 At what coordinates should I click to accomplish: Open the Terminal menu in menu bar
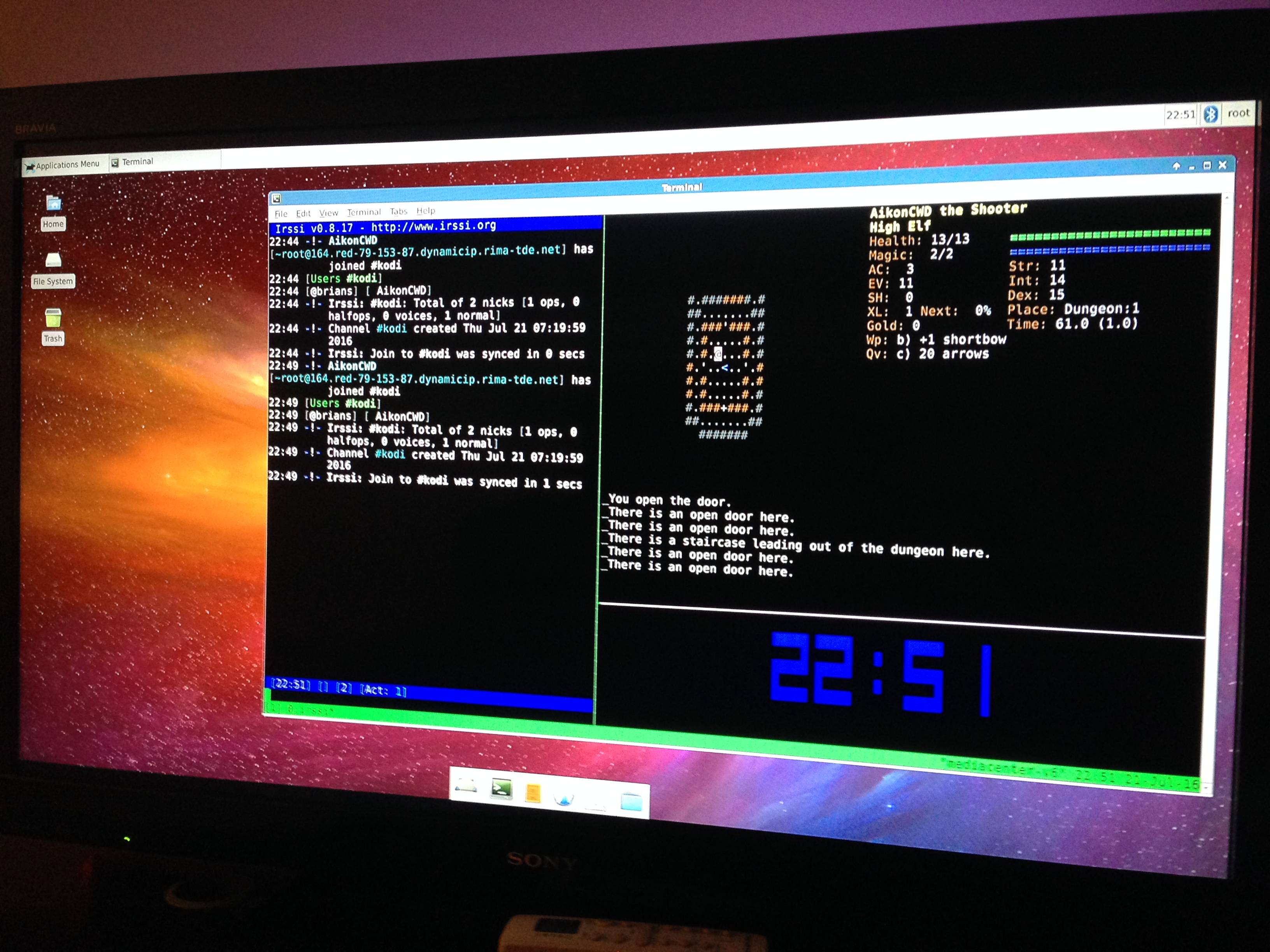point(363,212)
